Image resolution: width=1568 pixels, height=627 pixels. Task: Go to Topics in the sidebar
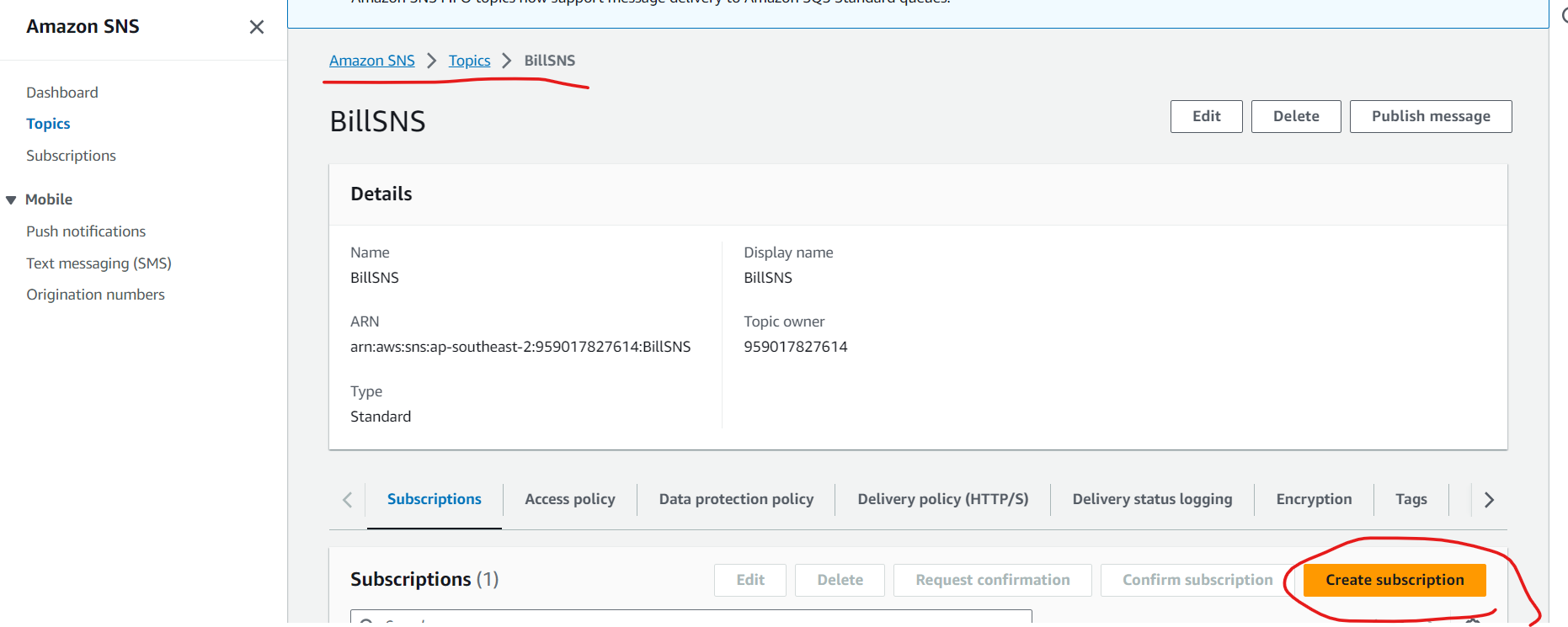click(x=48, y=124)
